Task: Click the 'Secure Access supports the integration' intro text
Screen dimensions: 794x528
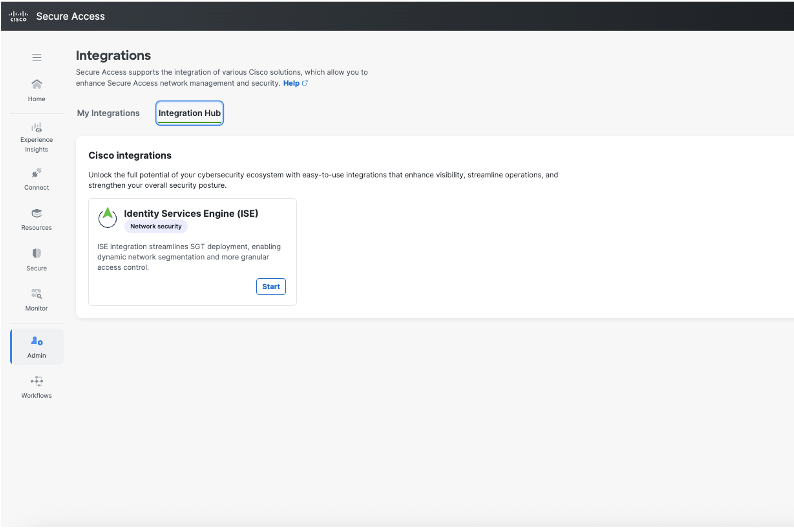Action: click(x=222, y=77)
